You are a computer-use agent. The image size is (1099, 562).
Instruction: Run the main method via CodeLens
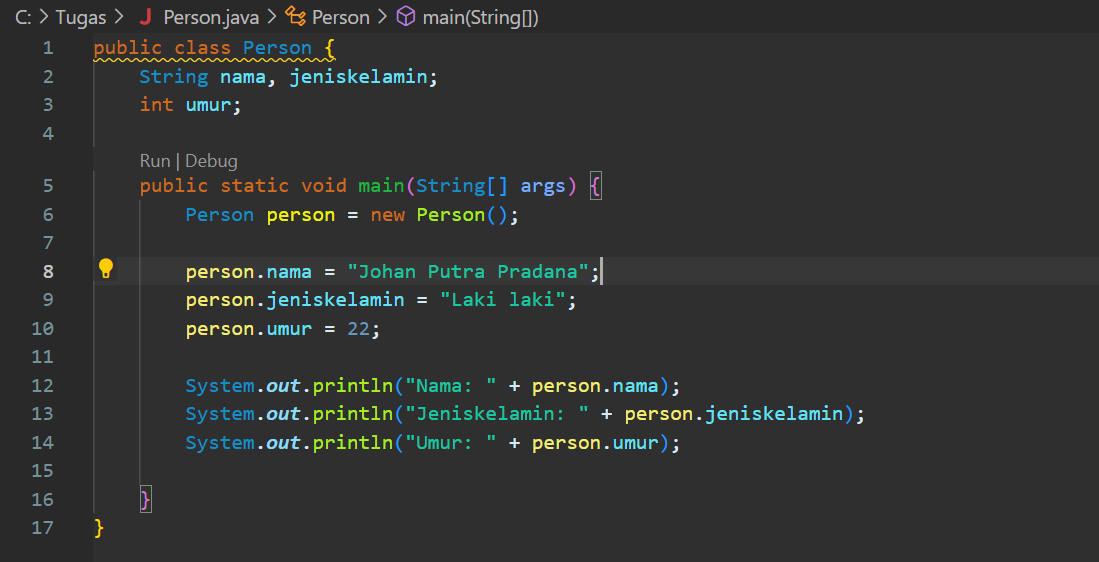155,161
